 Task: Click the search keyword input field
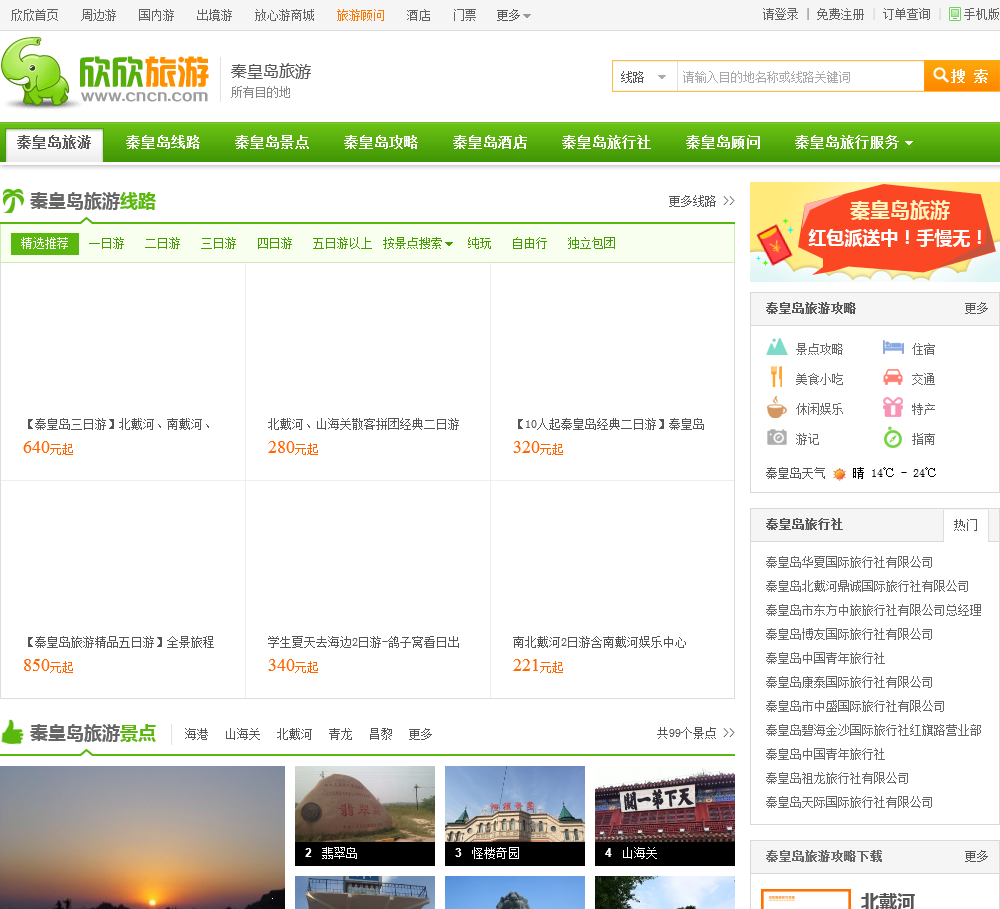pyautogui.click(x=800, y=77)
